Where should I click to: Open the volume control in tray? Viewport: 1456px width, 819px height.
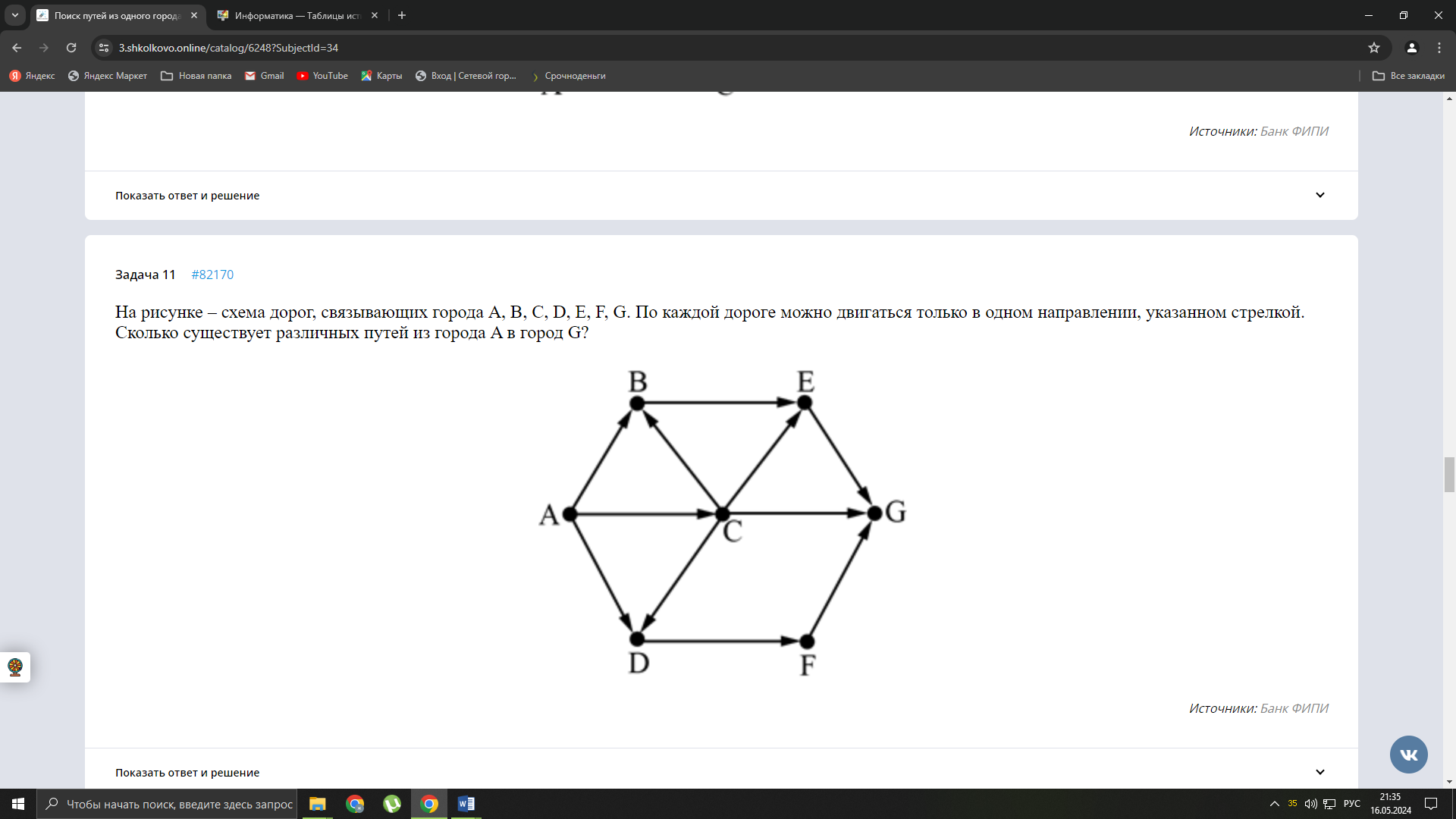[1310, 804]
